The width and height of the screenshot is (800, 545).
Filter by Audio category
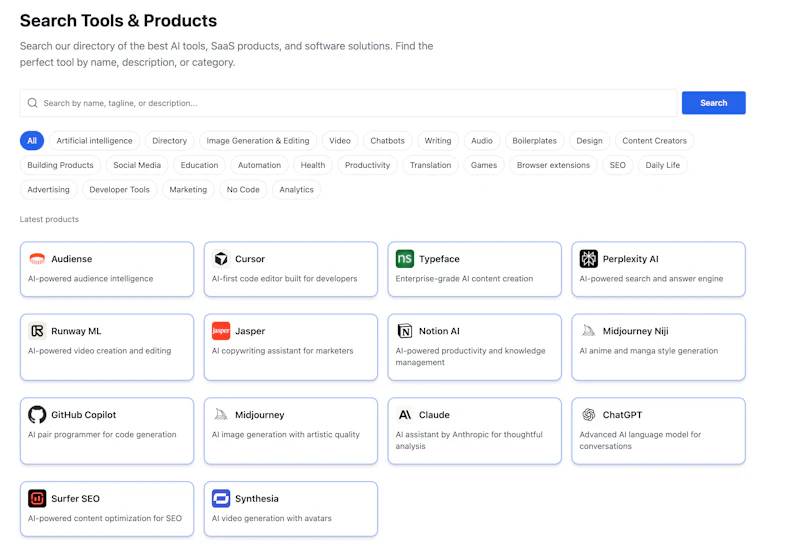[x=482, y=141]
